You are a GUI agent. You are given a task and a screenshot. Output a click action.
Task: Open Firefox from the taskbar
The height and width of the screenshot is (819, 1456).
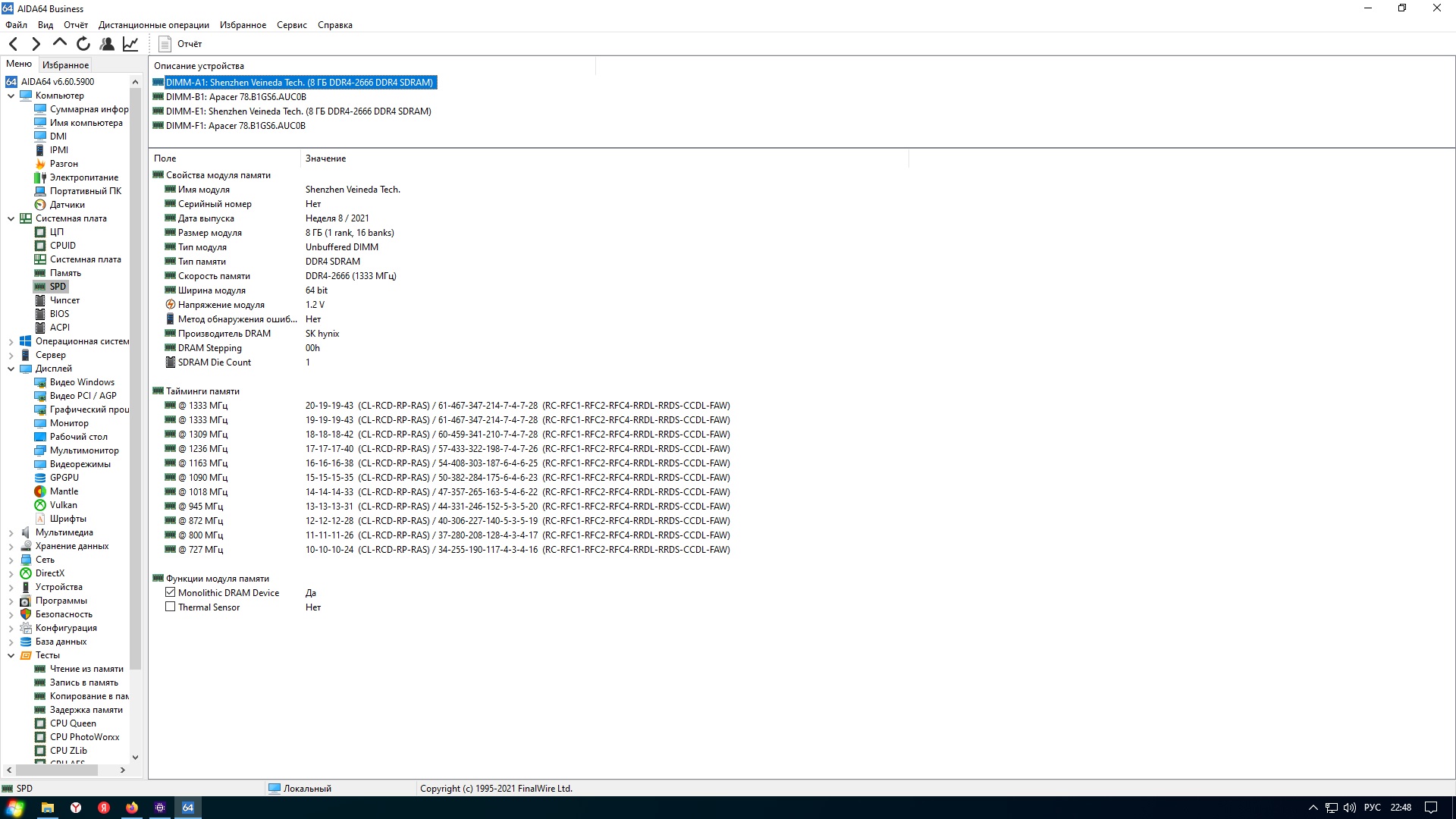tap(132, 808)
